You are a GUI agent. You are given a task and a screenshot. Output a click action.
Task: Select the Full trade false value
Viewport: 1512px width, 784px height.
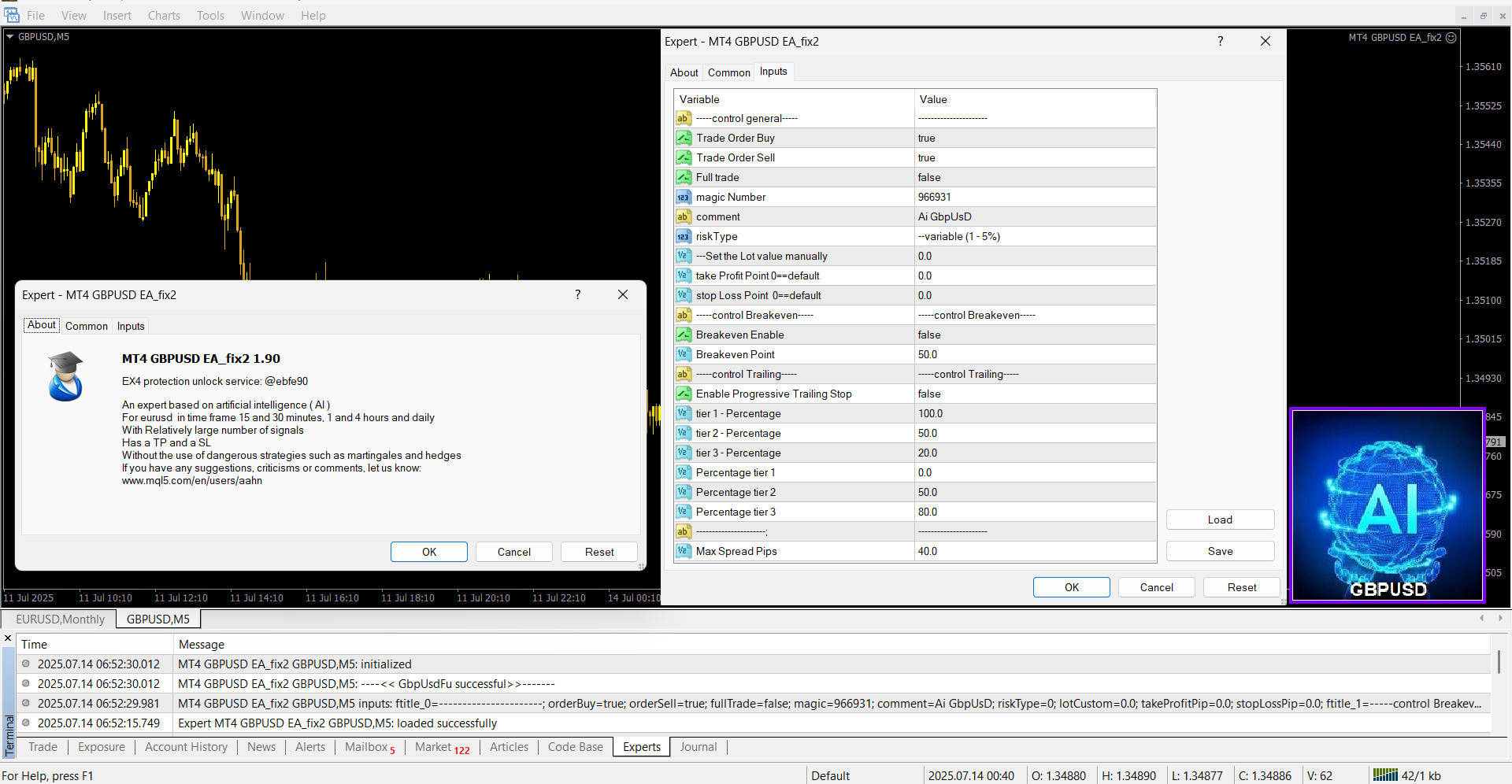(x=929, y=177)
